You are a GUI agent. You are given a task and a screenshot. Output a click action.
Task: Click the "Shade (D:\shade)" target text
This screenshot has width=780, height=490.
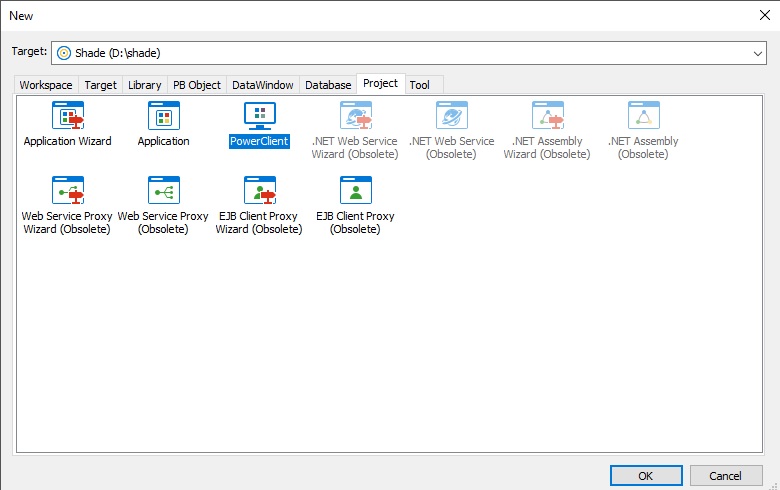118,53
